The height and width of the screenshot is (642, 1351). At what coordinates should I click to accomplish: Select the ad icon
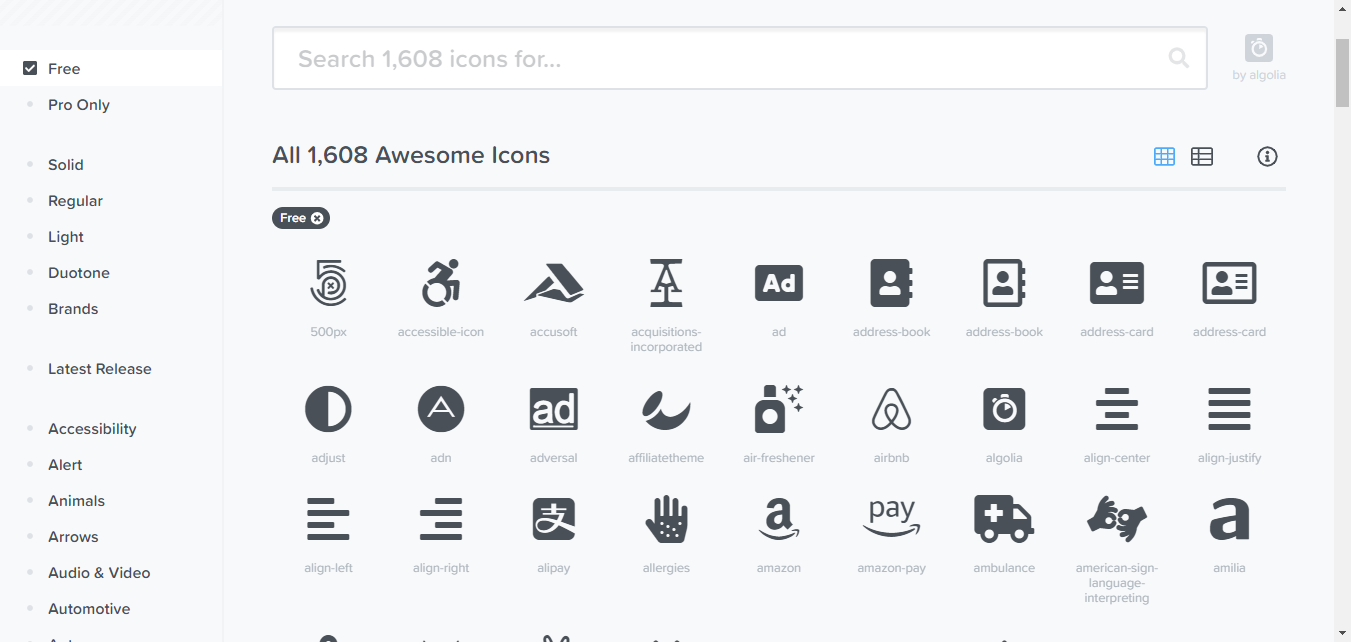(x=779, y=284)
